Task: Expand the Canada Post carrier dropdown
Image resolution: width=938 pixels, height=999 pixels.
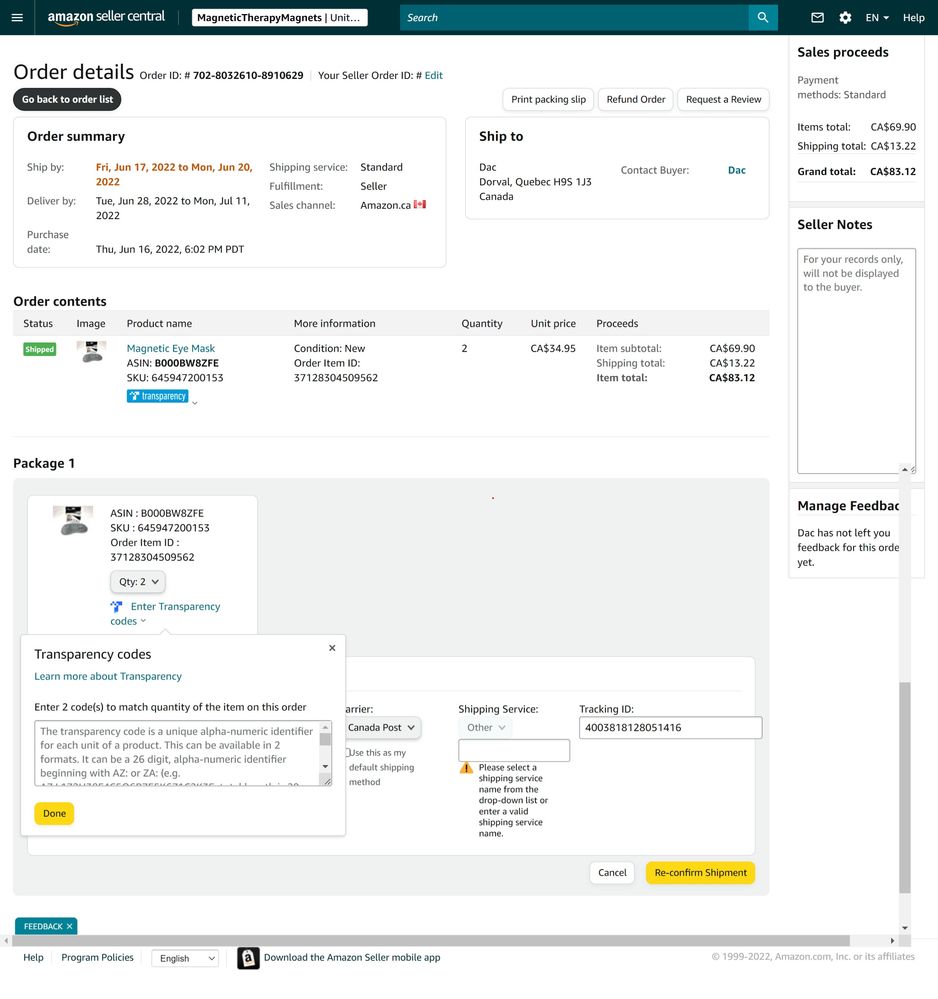Action: (x=381, y=728)
